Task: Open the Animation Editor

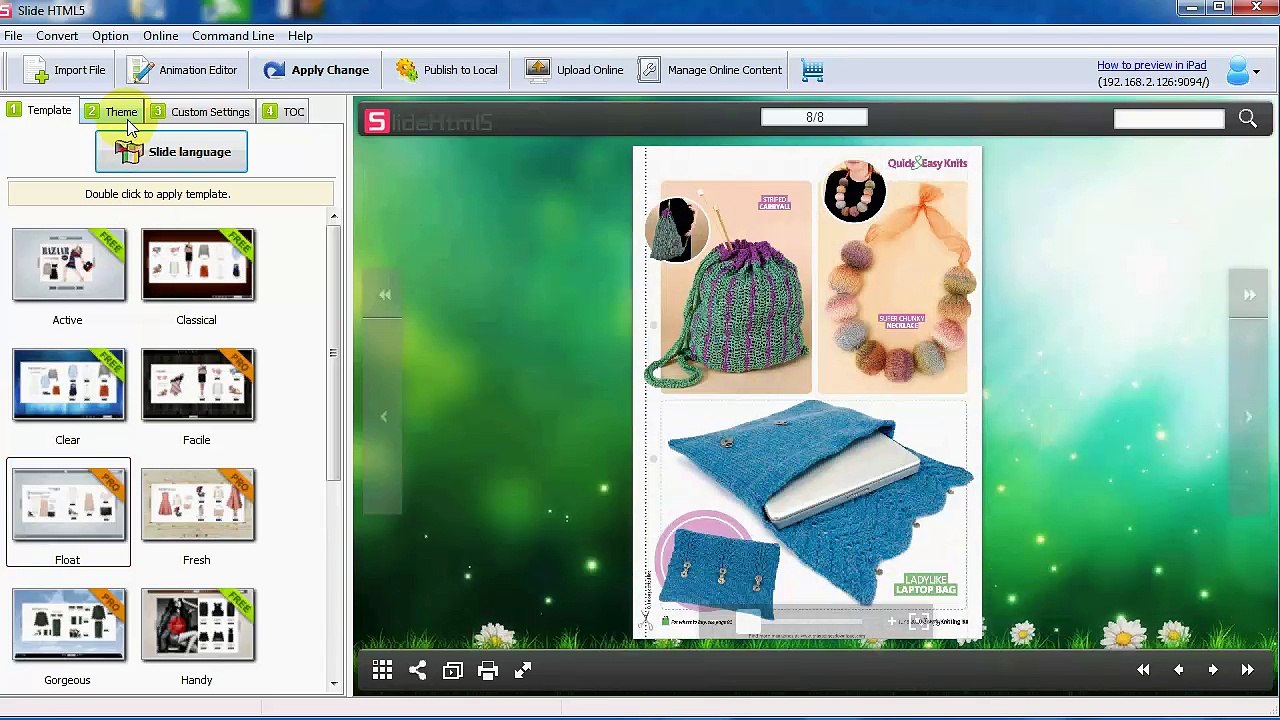Action: click(x=183, y=70)
